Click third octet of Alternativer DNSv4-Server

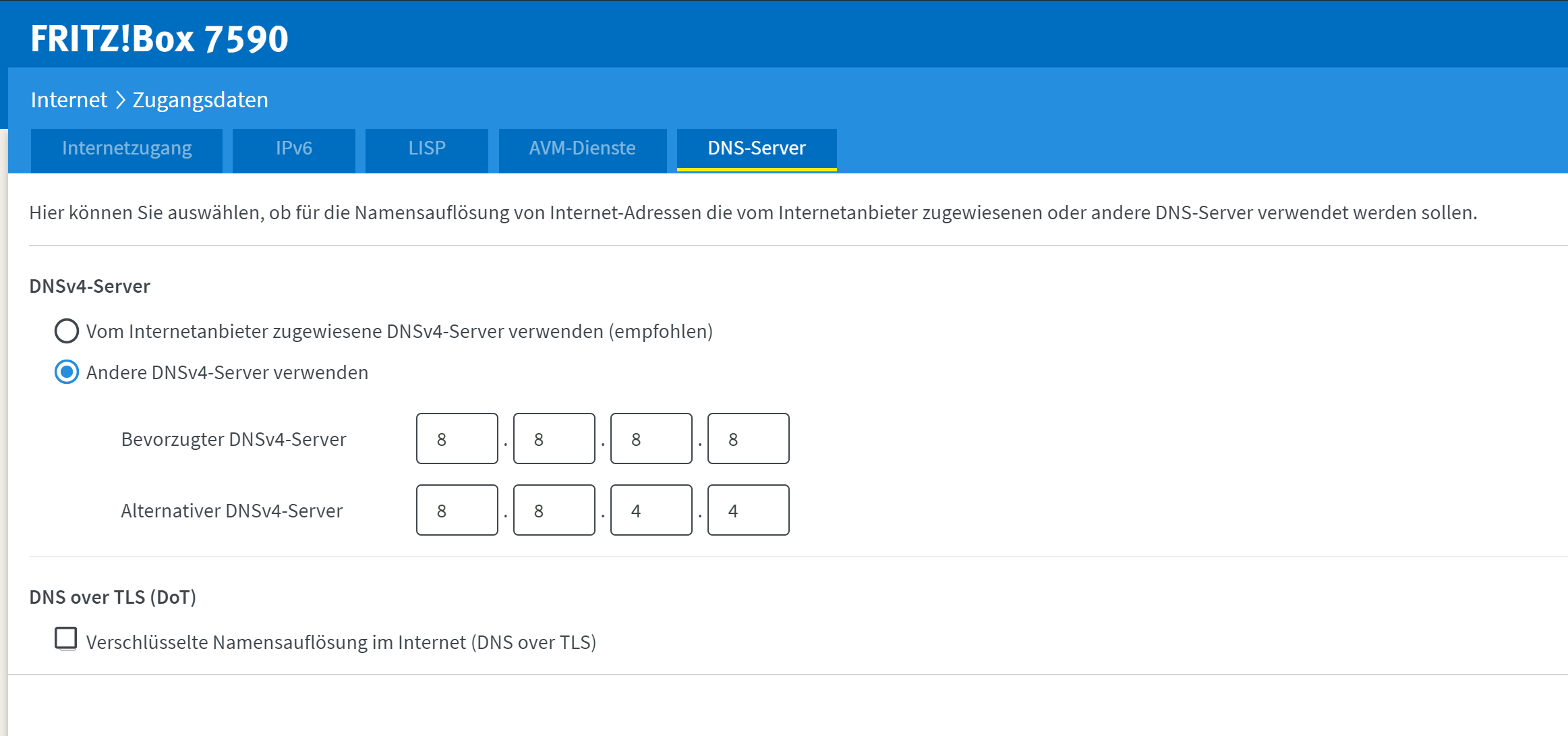point(651,510)
